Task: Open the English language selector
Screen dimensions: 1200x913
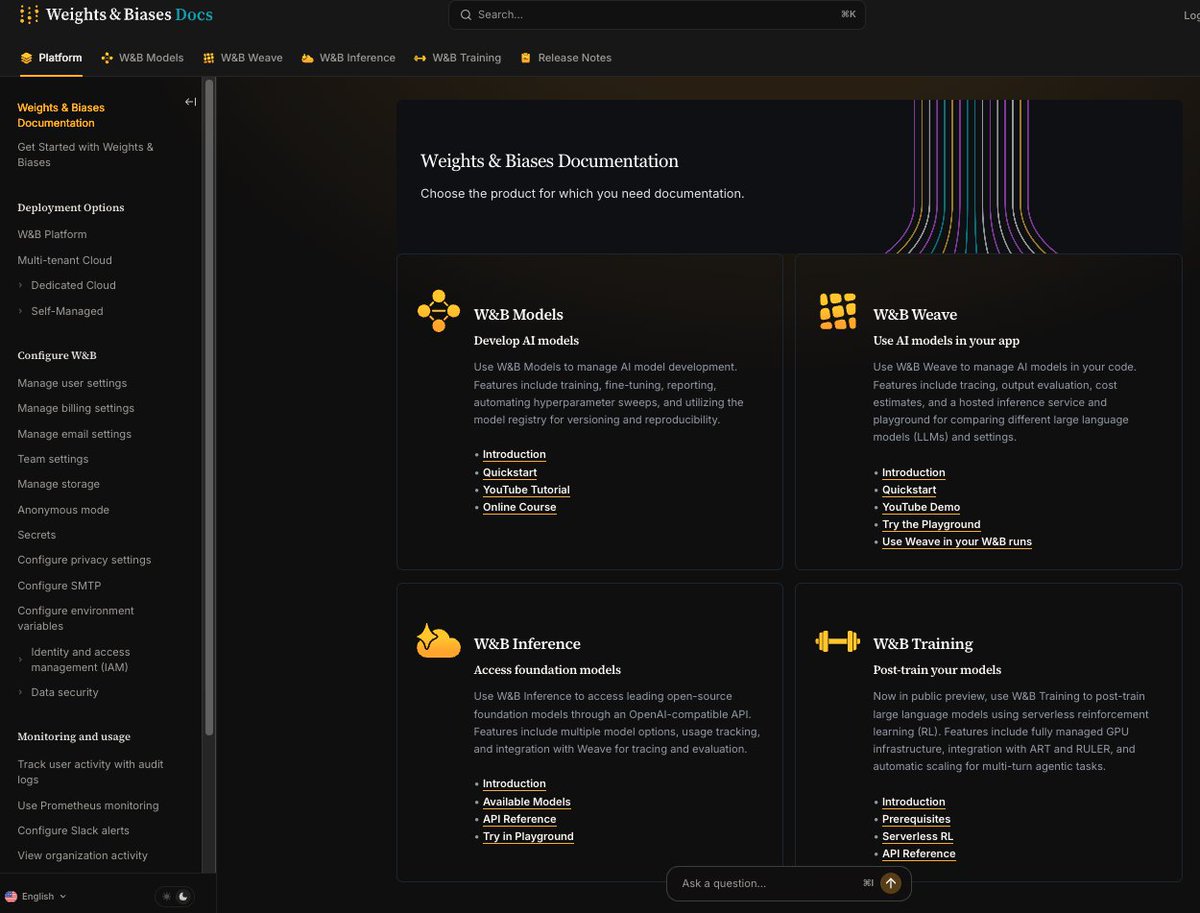Action: [x=36, y=897]
